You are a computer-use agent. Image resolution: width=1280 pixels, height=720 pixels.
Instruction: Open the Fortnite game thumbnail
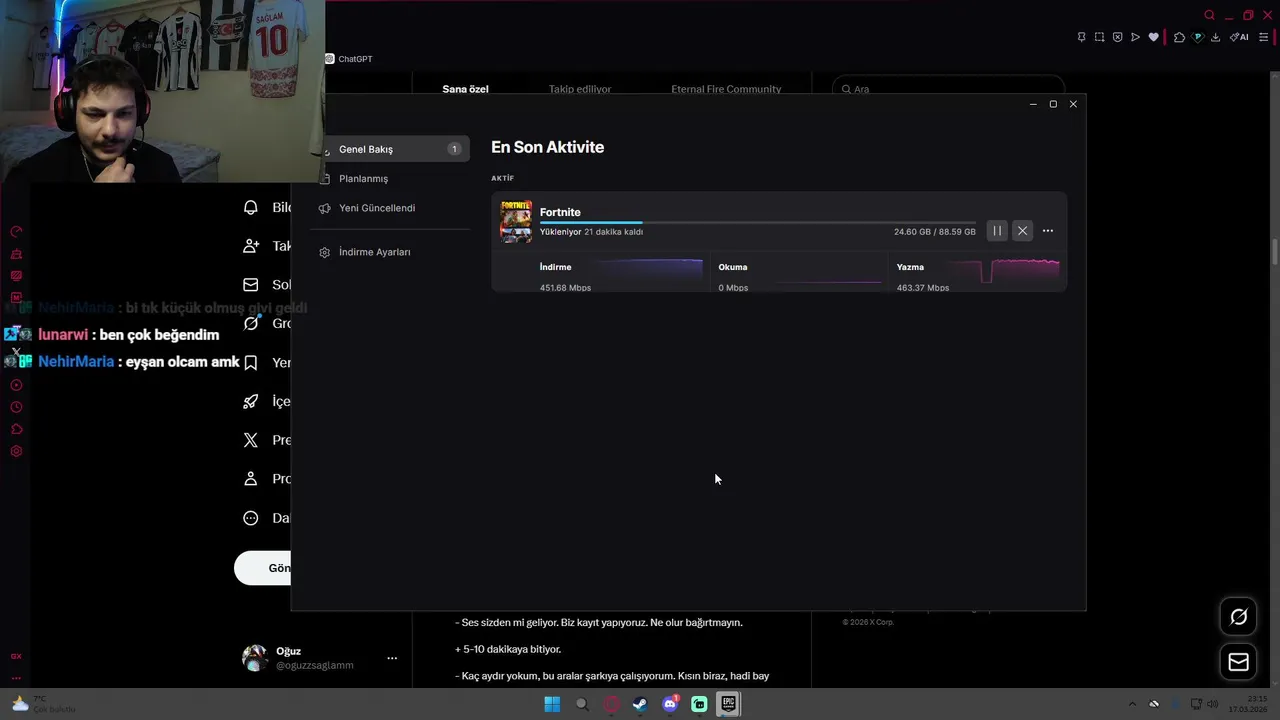coord(516,222)
